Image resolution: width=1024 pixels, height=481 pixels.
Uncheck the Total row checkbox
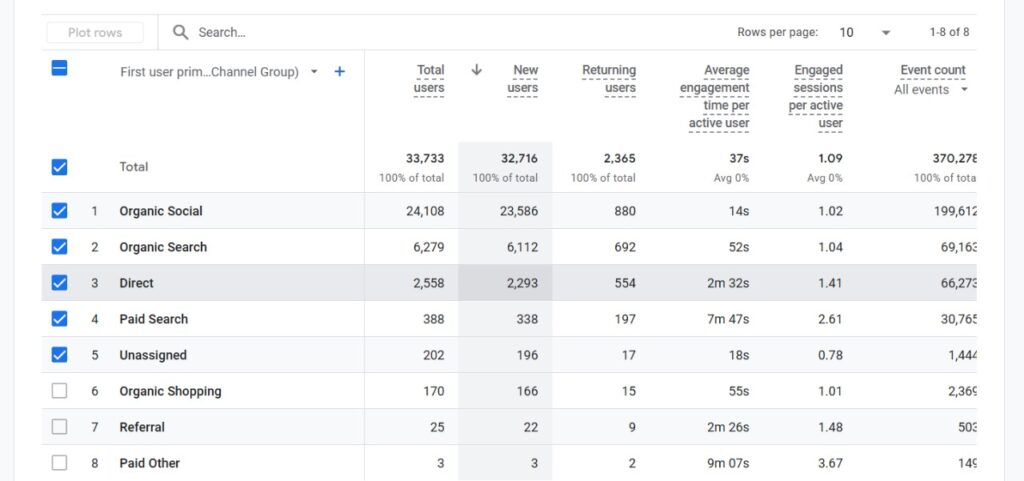[x=59, y=167]
